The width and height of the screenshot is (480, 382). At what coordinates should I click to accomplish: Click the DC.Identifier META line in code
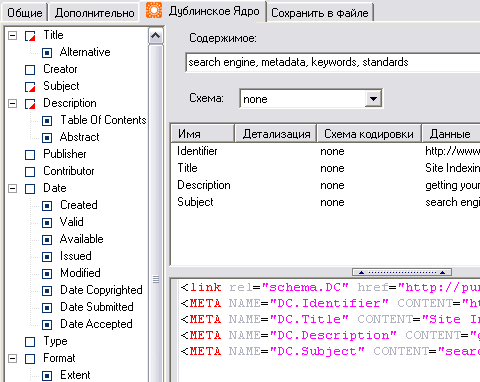coord(330,303)
